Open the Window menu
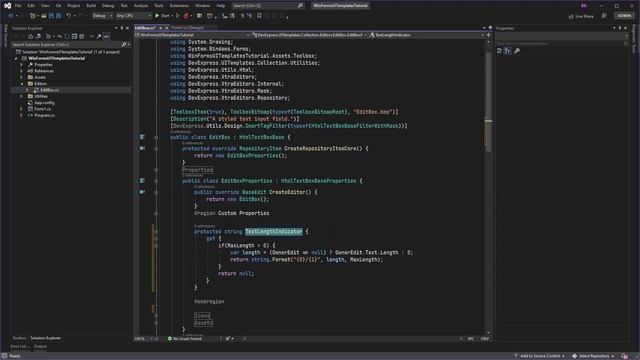The image size is (640, 360). pos(202,6)
